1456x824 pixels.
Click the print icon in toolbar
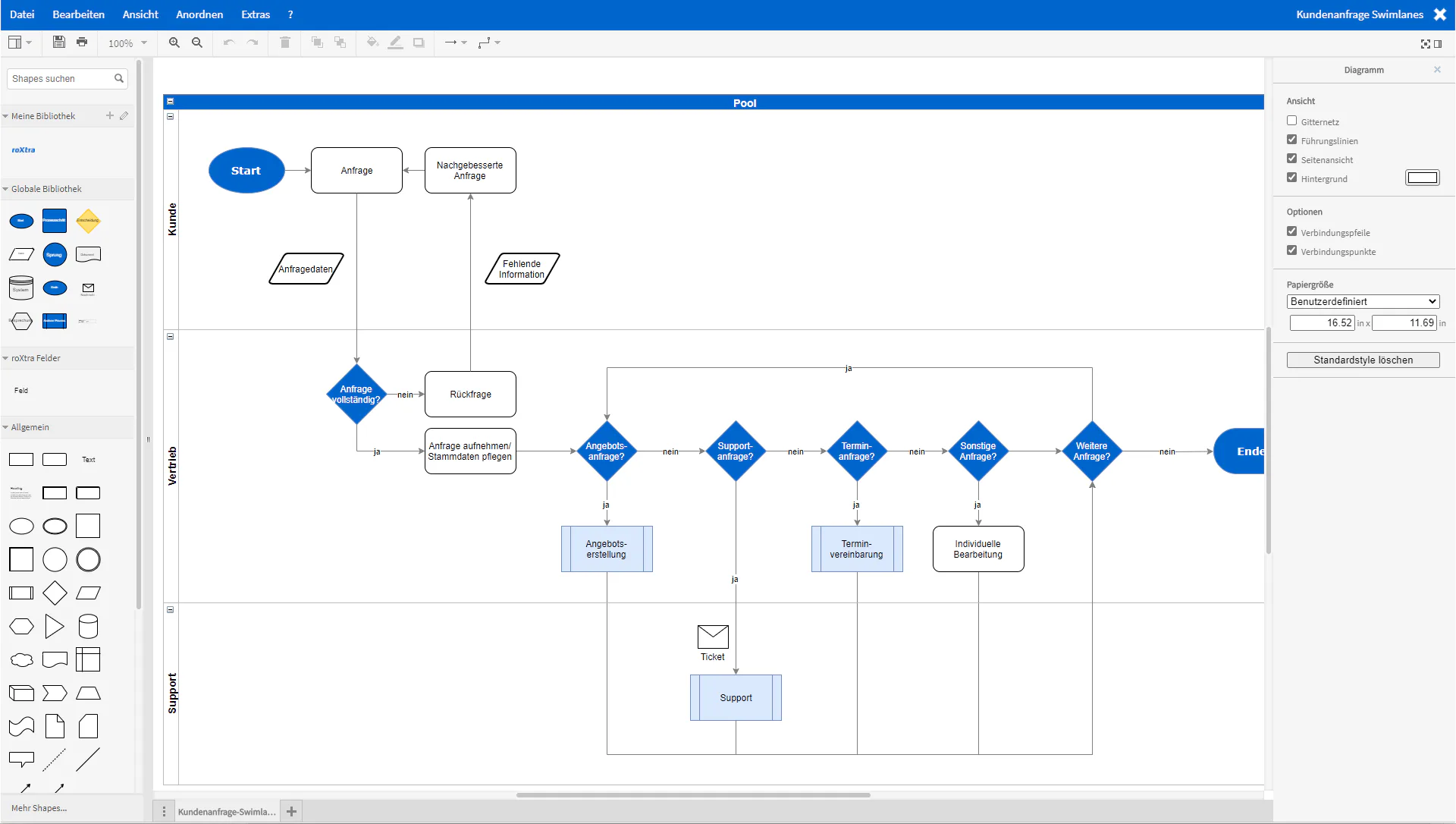tap(82, 42)
